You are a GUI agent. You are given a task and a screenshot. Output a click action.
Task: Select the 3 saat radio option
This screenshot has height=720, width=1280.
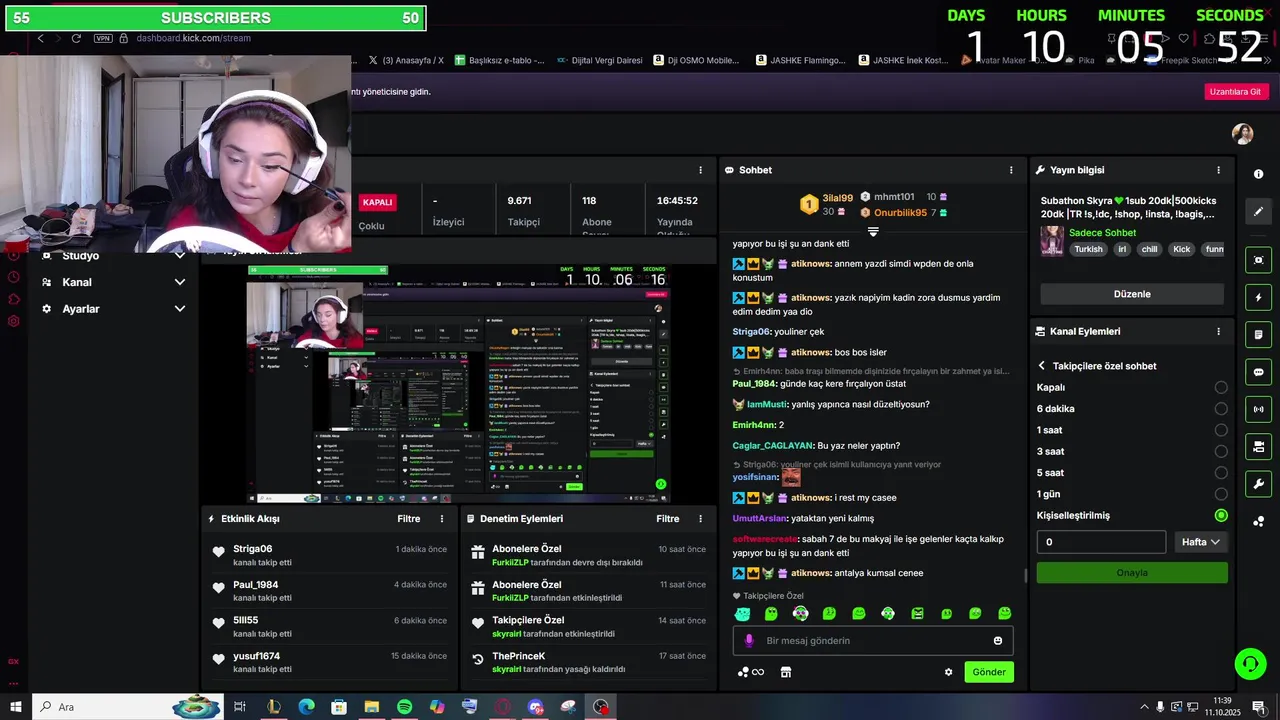(x=1220, y=451)
